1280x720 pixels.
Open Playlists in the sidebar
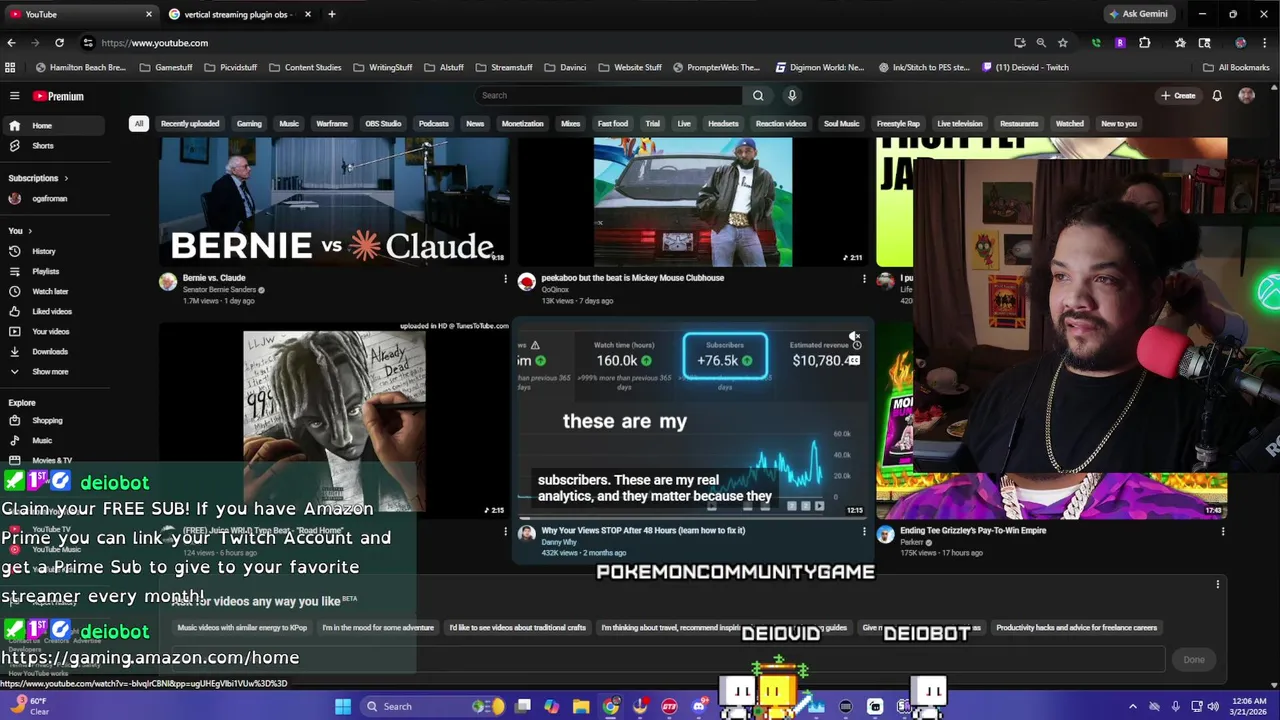point(52,271)
